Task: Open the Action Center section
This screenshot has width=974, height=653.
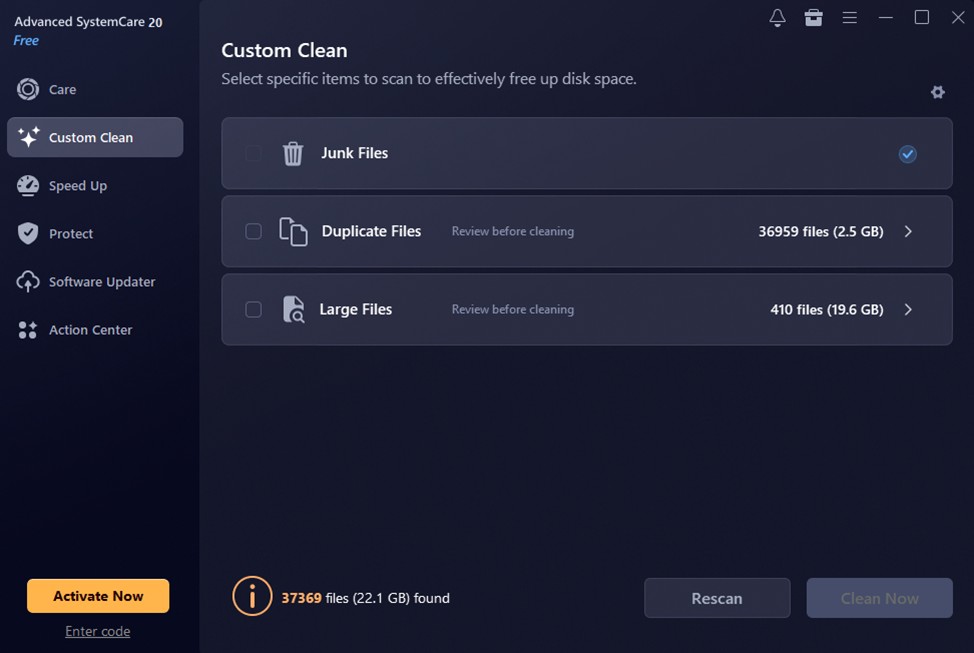Action: tap(95, 330)
